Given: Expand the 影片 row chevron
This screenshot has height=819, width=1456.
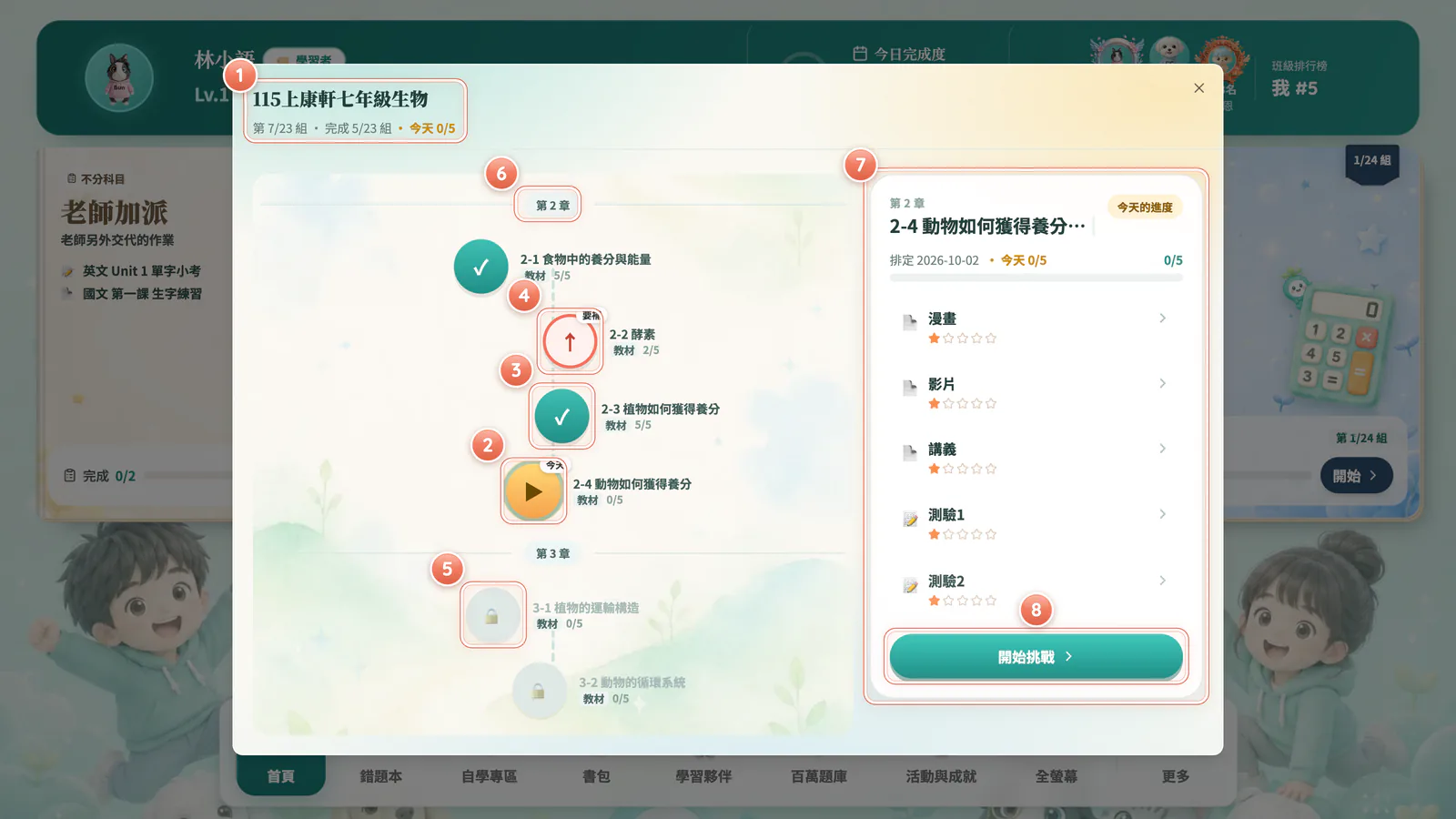Looking at the screenshot, I should pyautogui.click(x=1162, y=384).
